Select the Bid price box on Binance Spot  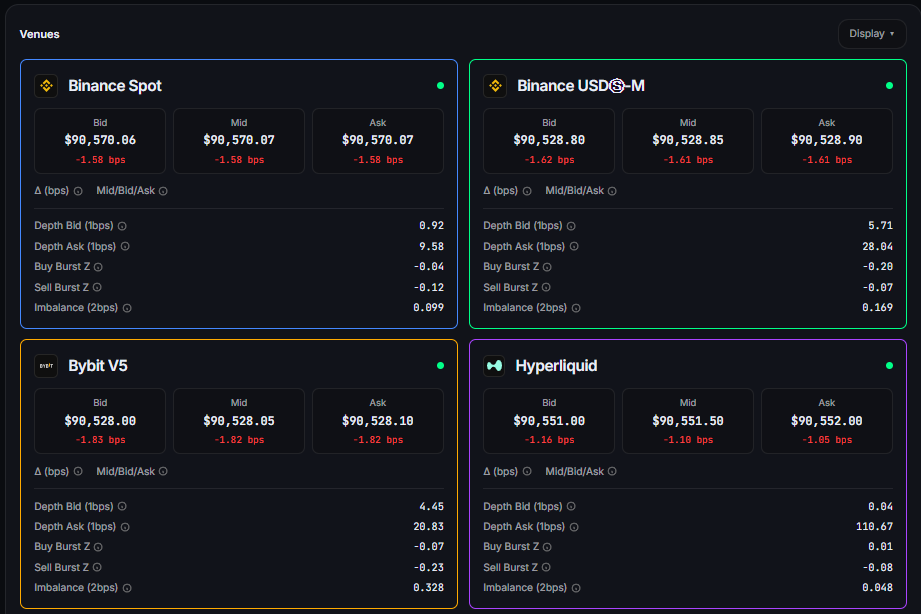[100, 140]
